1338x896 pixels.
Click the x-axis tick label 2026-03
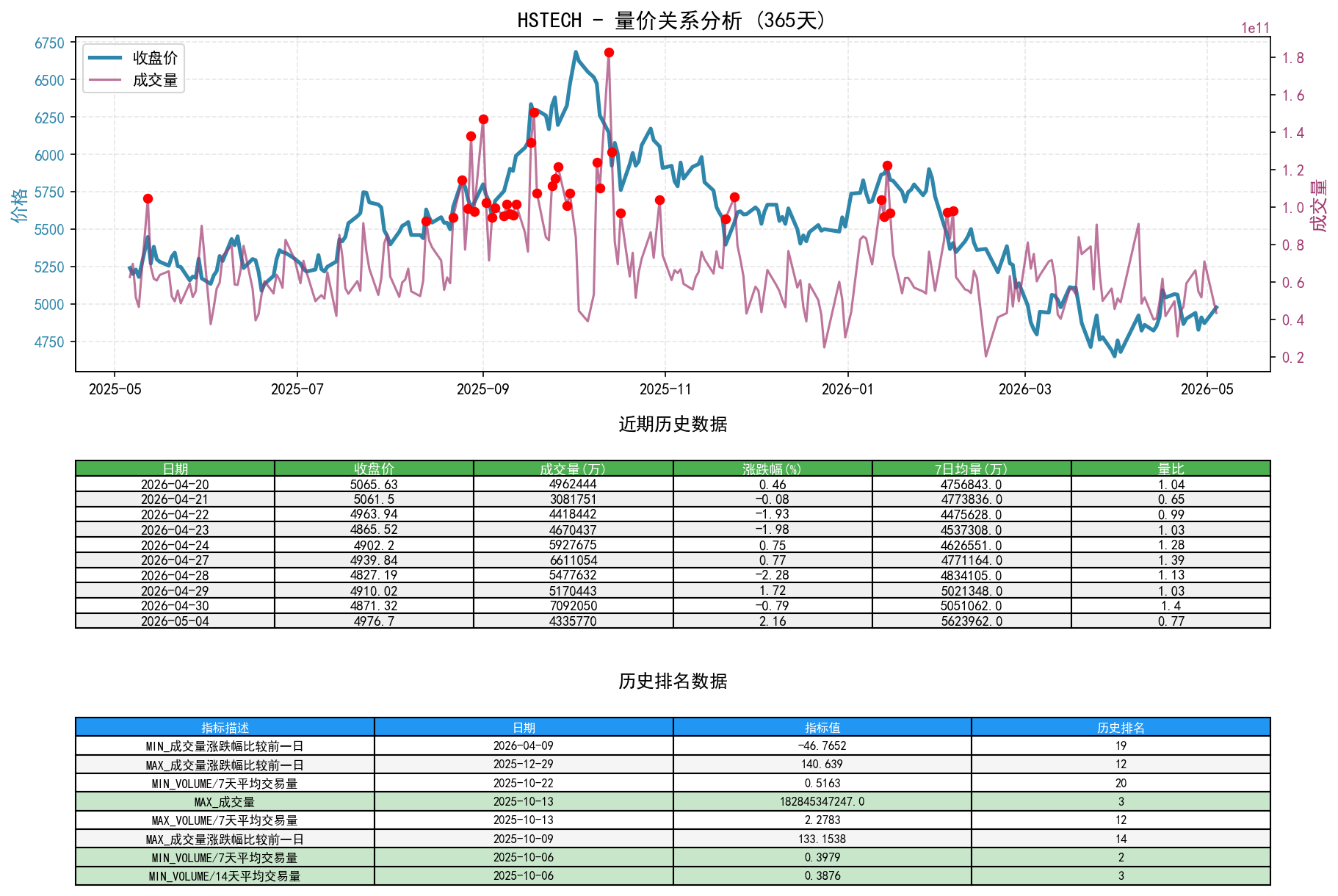tap(1024, 389)
